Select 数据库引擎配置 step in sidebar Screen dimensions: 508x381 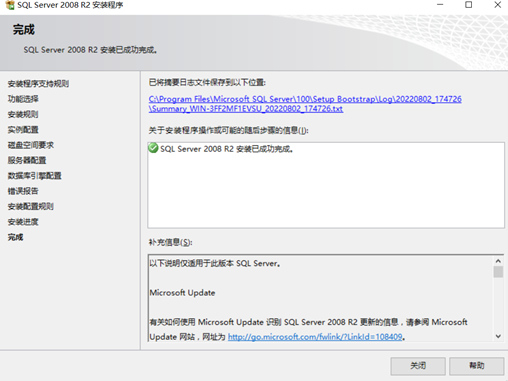[x=35, y=176]
